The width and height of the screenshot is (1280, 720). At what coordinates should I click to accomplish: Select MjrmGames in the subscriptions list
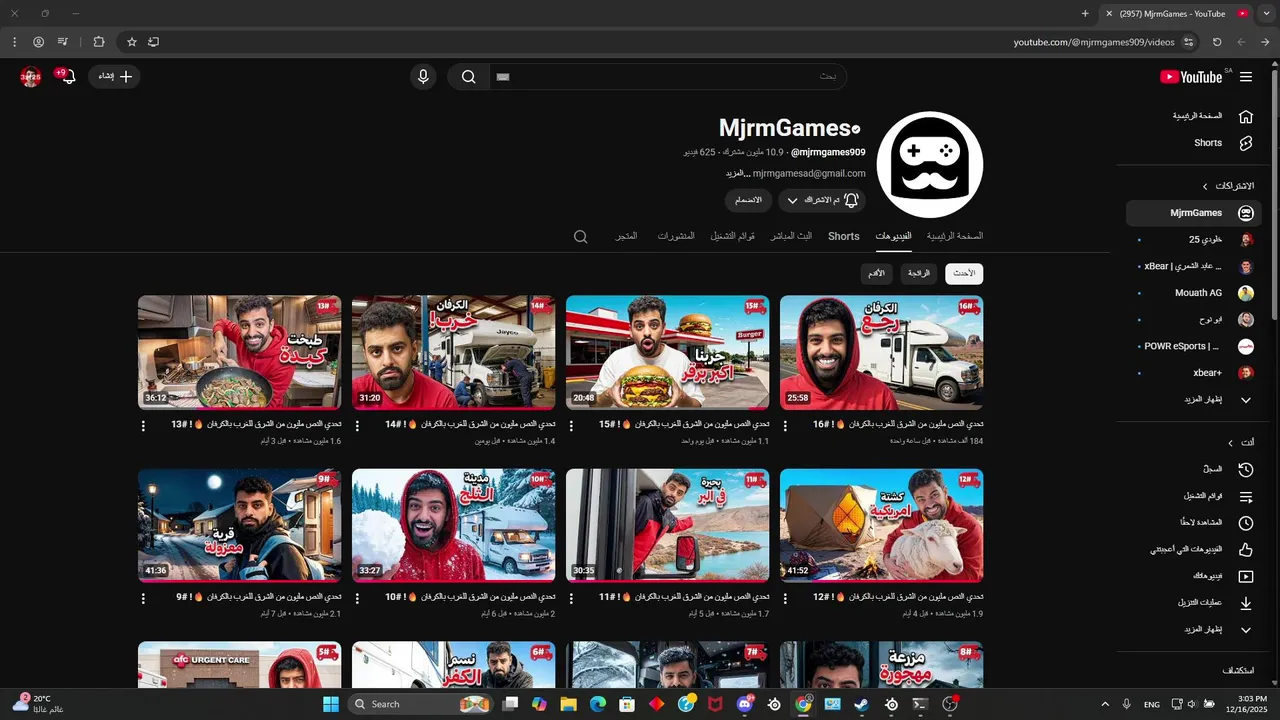(1194, 213)
